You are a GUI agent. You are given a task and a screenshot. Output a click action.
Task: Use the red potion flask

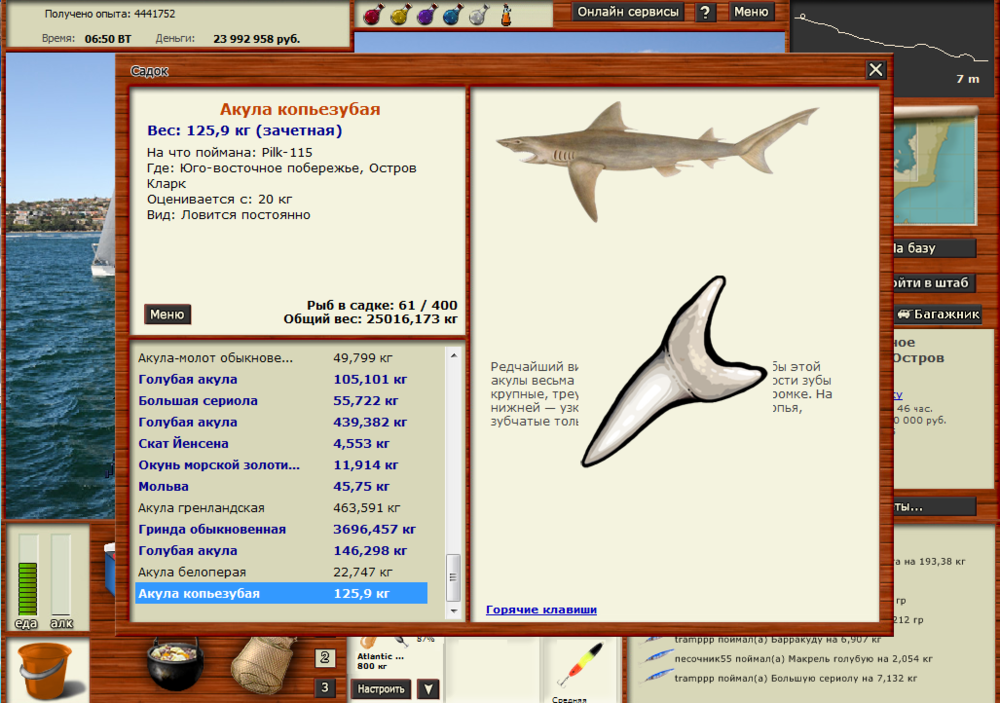372,14
